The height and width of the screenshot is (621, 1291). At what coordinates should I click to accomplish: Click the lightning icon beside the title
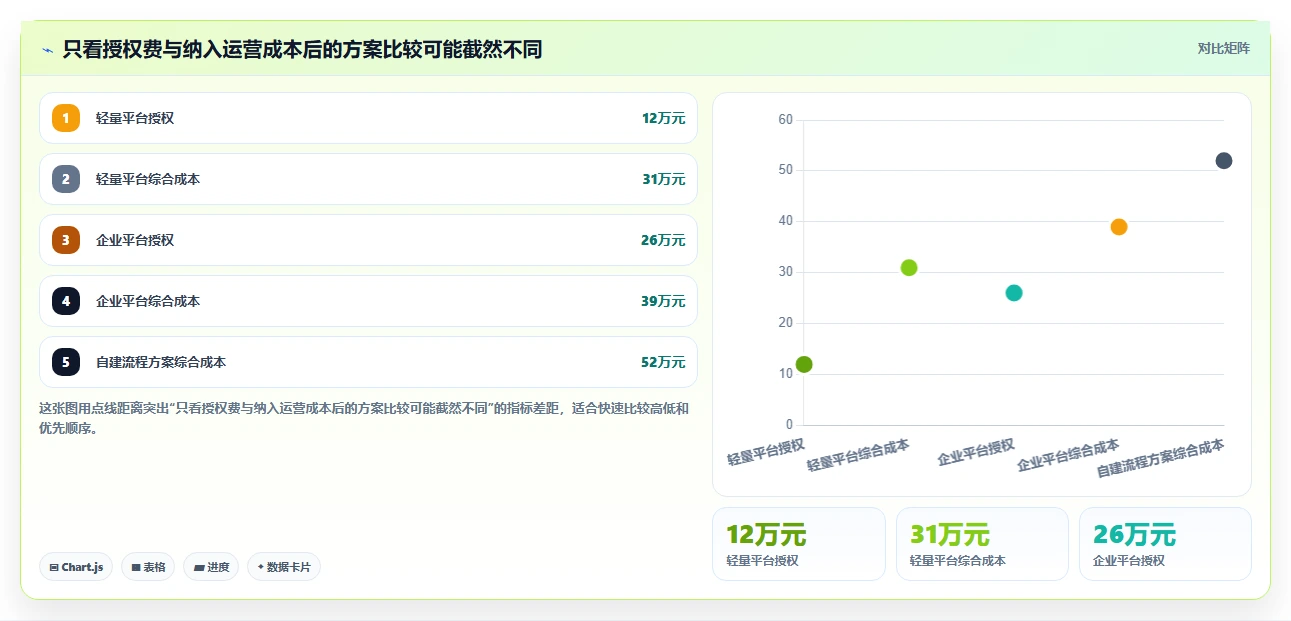(x=47, y=49)
